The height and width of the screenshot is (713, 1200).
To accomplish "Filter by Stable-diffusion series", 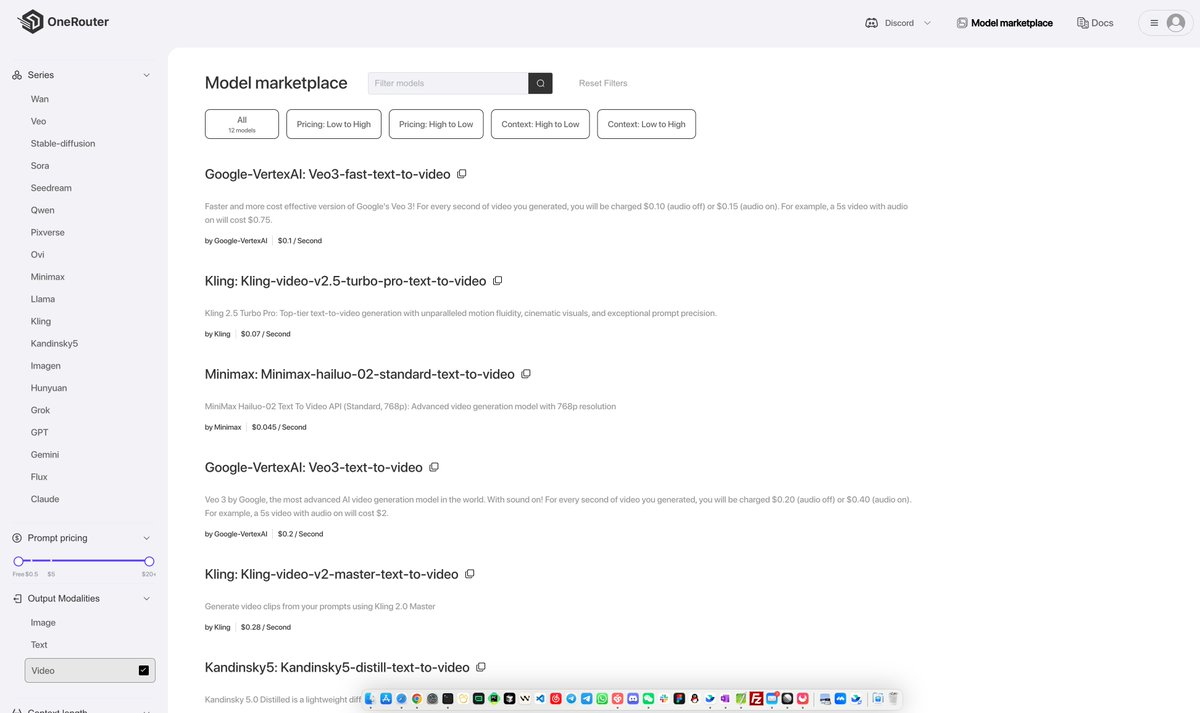I will click(63, 143).
